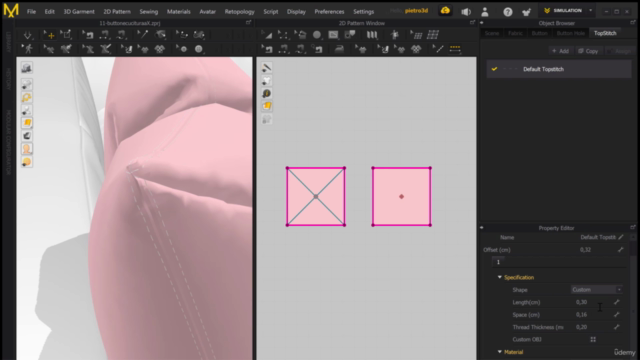Click the Add topstitch button
Screen dimensions: 640x360
pyautogui.click(x=560, y=51)
